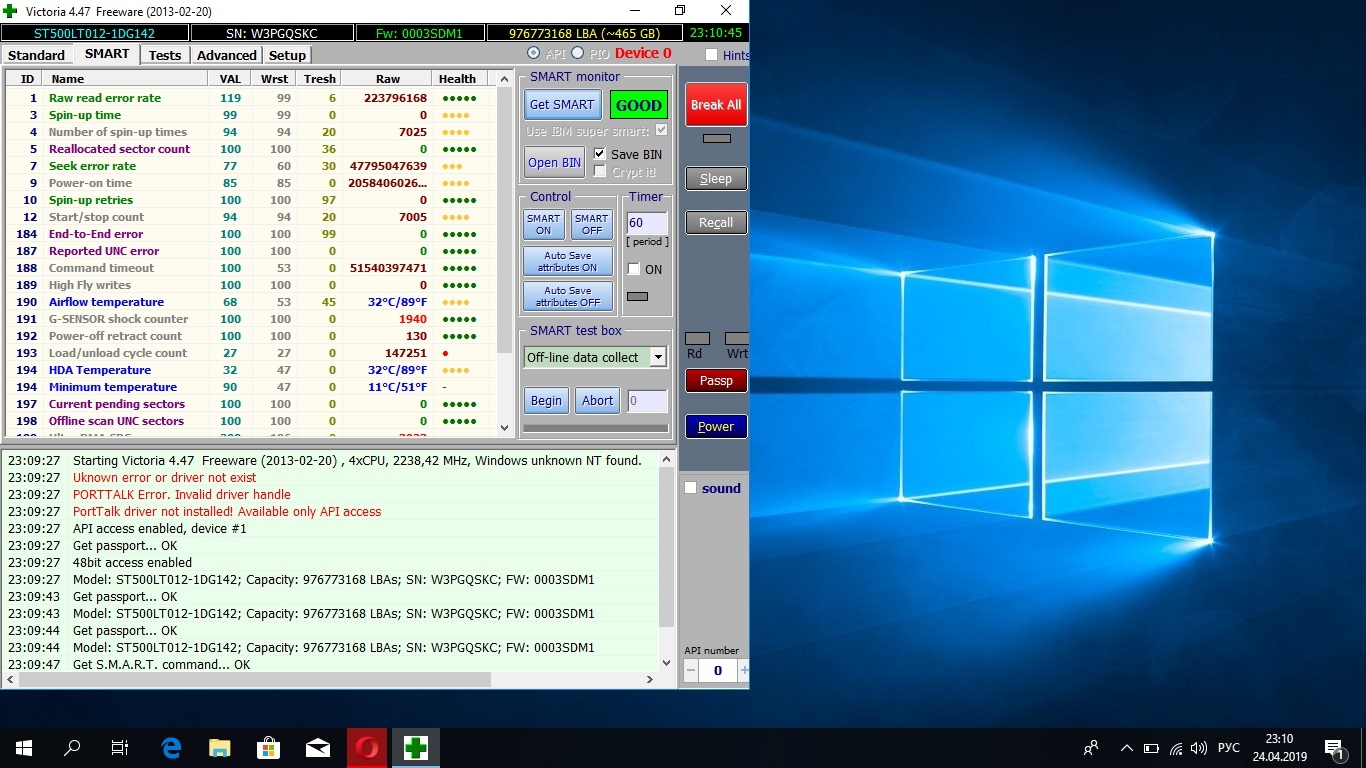
Task: Open File Explorer from the taskbar
Action: pyautogui.click(x=220, y=748)
